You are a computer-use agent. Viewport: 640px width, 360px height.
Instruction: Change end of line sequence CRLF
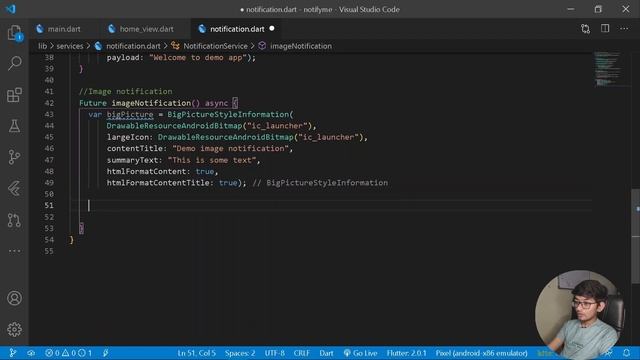302,353
